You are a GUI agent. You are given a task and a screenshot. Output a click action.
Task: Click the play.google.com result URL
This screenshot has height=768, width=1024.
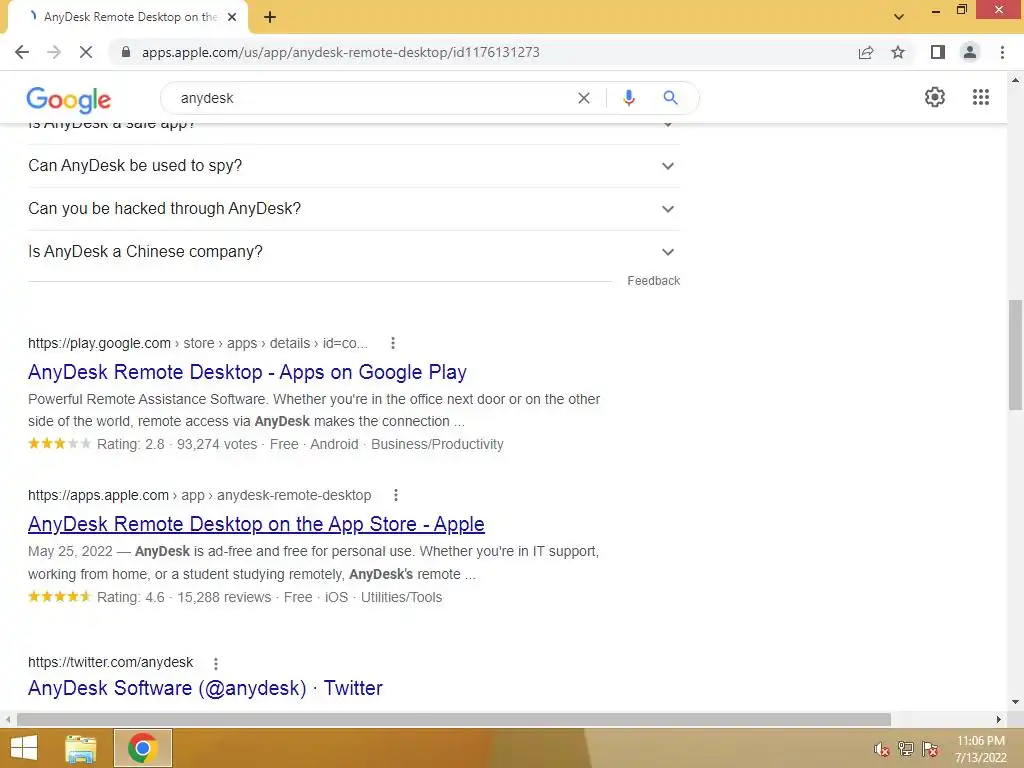pyautogui.click(x=197, y=343)
